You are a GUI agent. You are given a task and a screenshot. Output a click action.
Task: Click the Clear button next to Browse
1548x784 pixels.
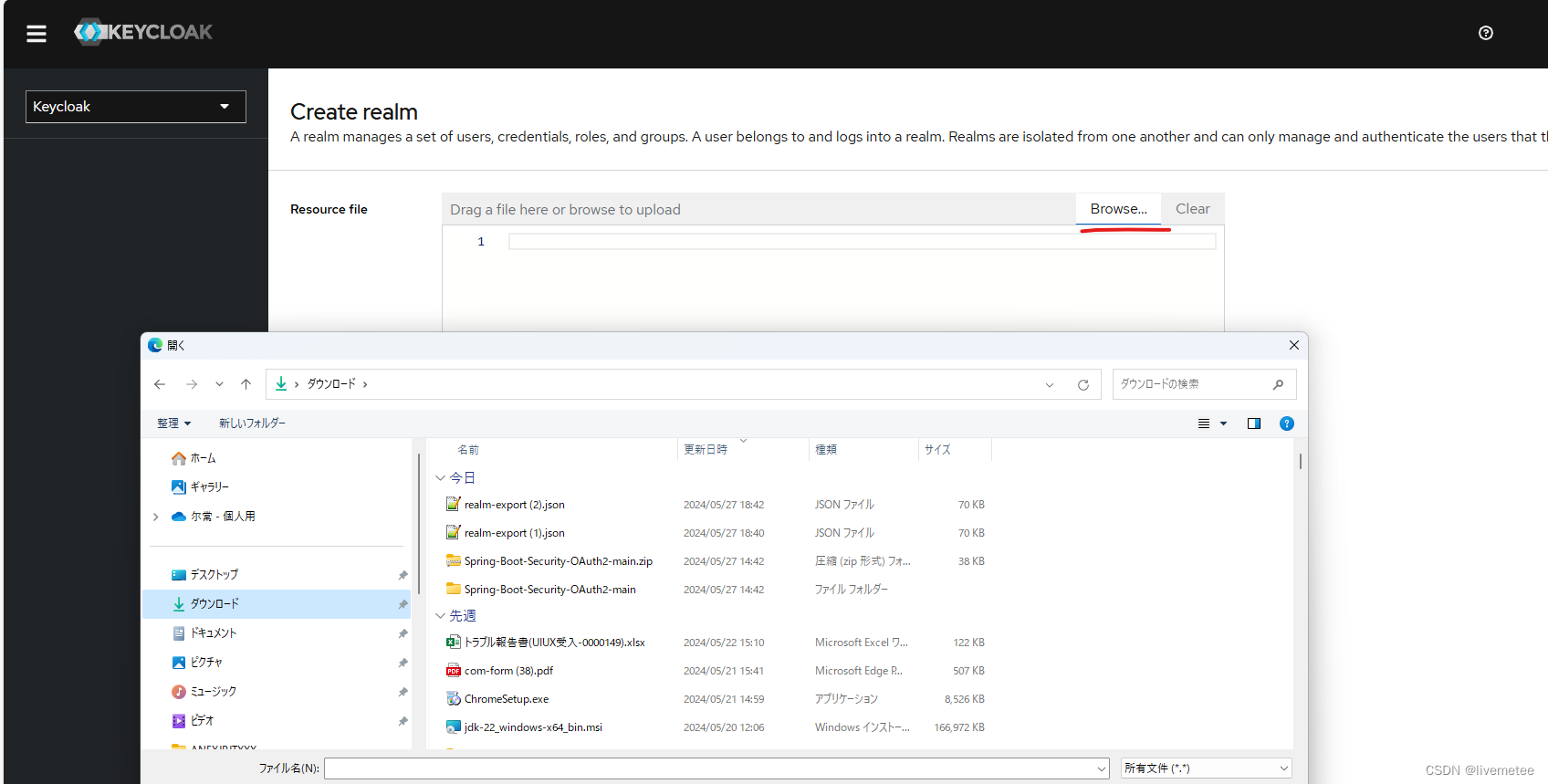tap(1192, 209)
